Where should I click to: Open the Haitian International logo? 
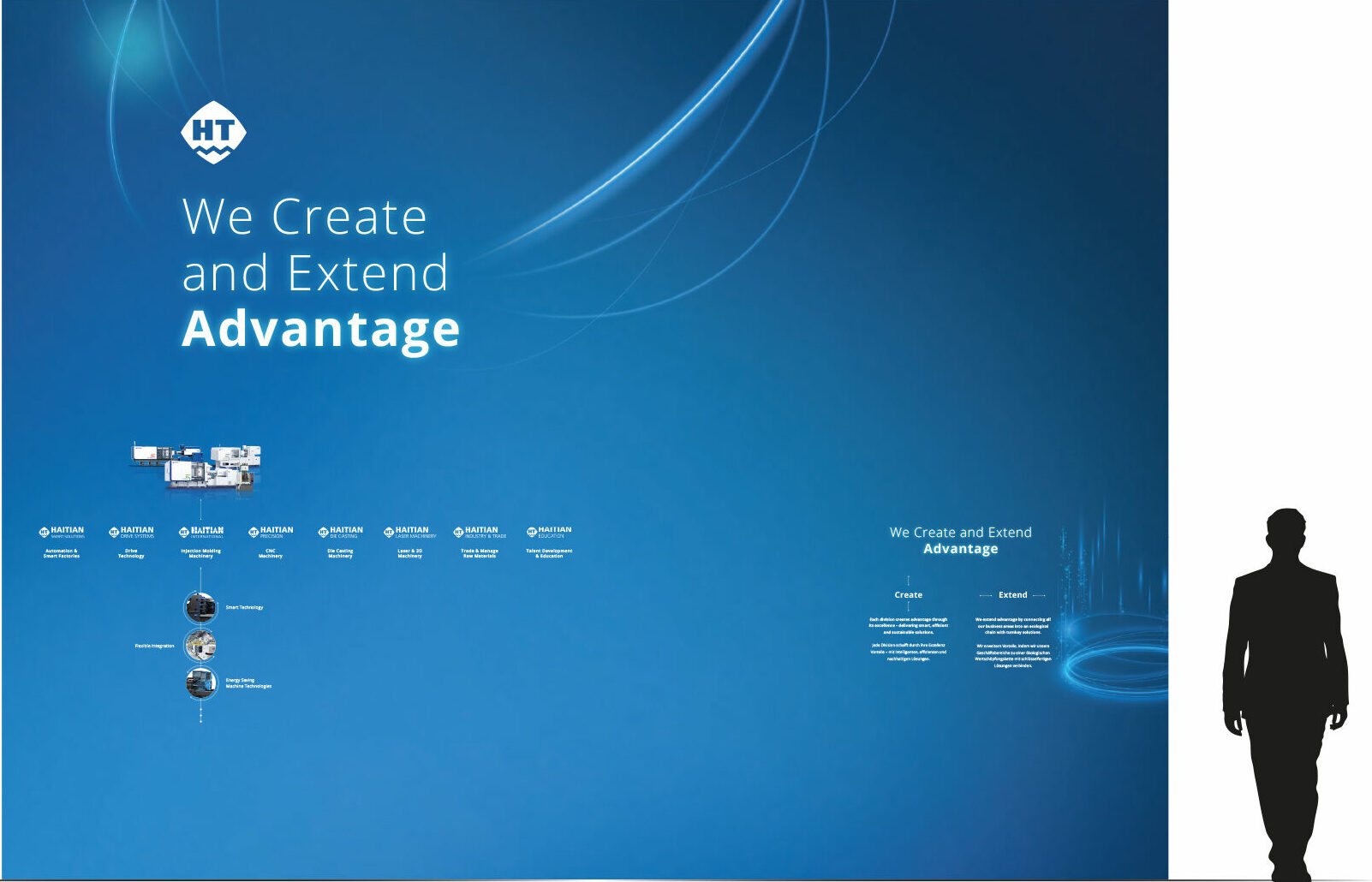201,532
